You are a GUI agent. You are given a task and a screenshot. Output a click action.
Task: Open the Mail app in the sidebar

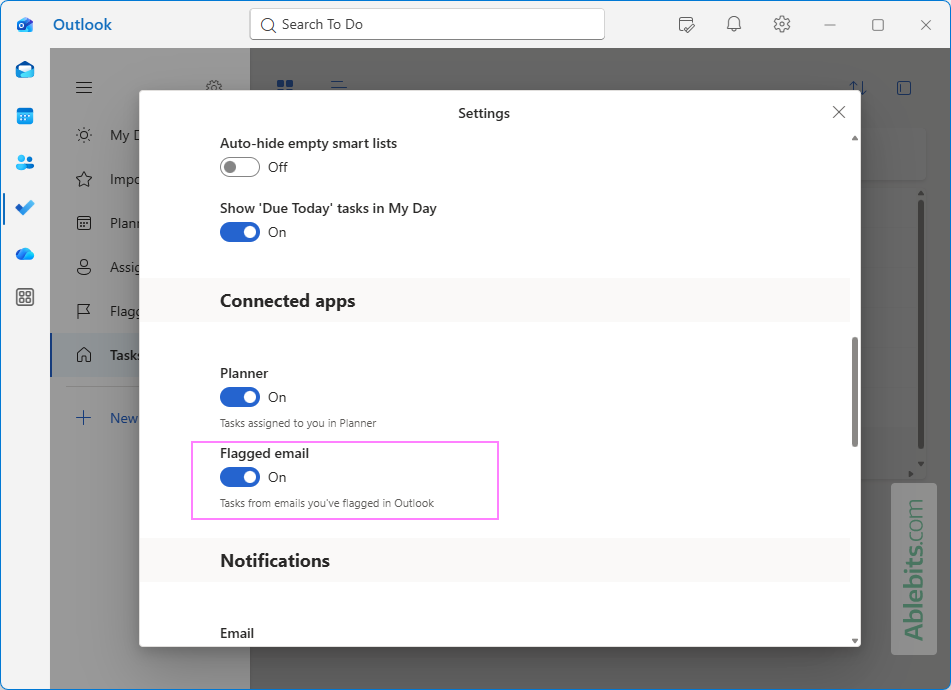(x=25, y=70)
